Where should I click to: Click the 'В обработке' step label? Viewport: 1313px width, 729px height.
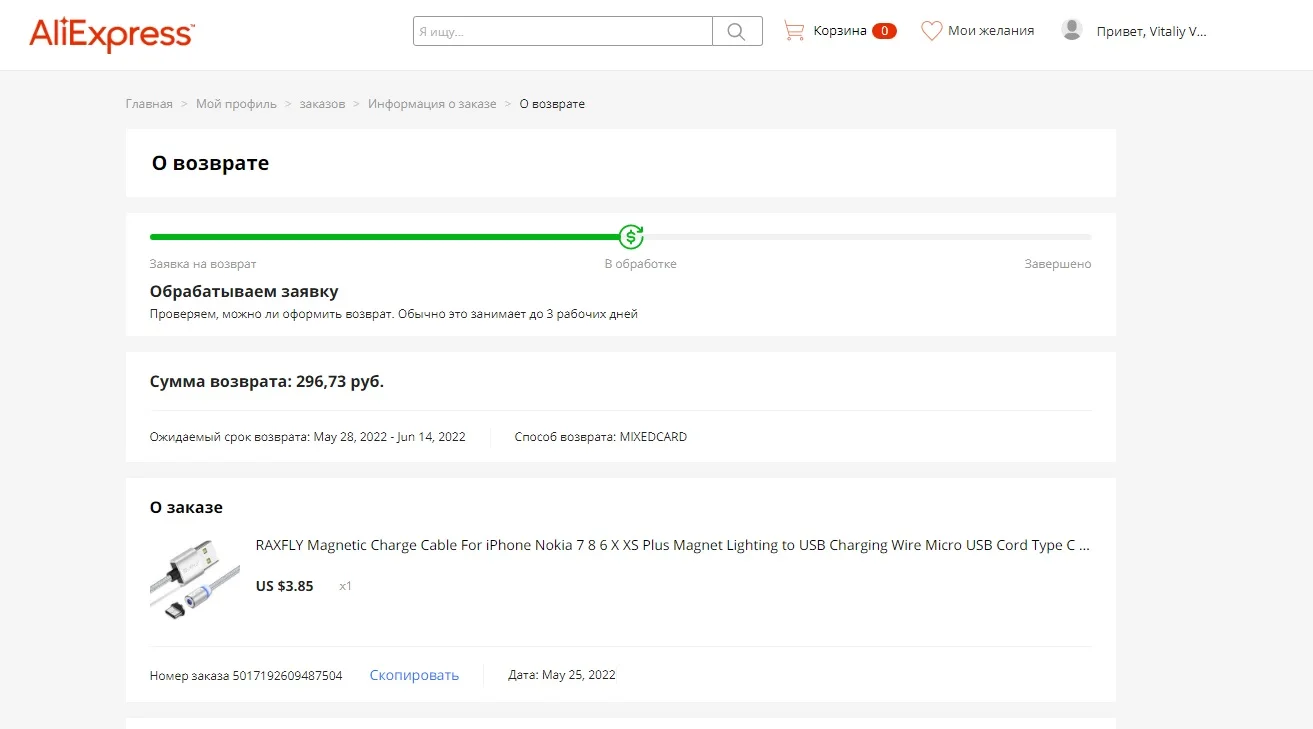(641, 264)
